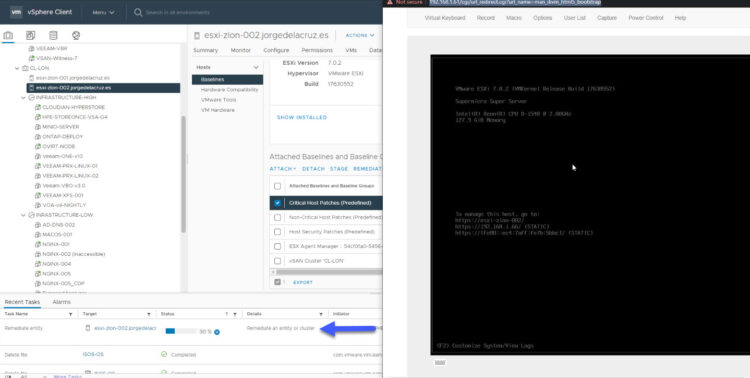This screenshot has width=750, height=378.
Task: Select Hardware Compatibility in sidebar
Action: tap(230, 89)
